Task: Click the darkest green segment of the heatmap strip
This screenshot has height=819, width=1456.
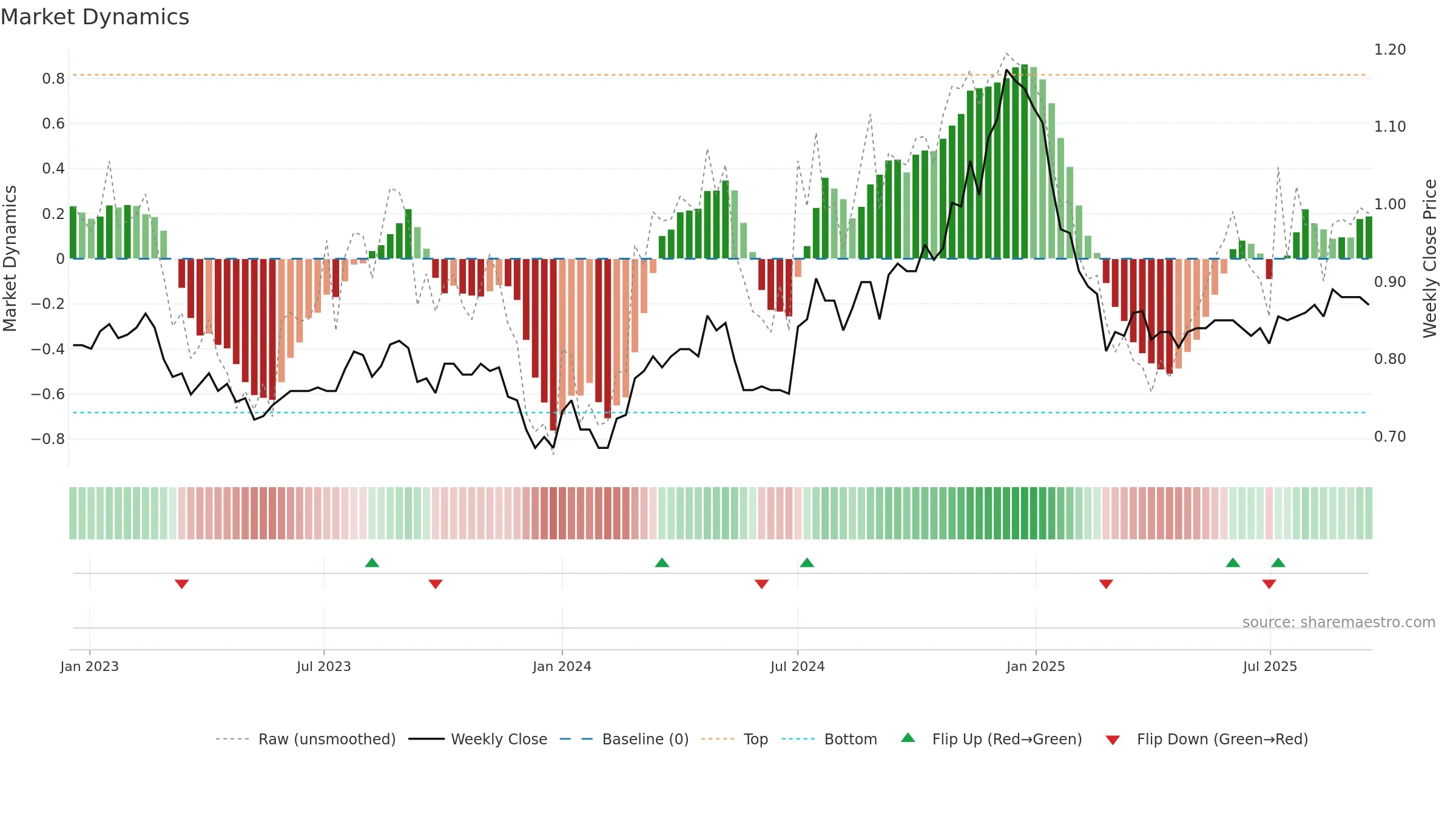Action: pos(1025,513)
